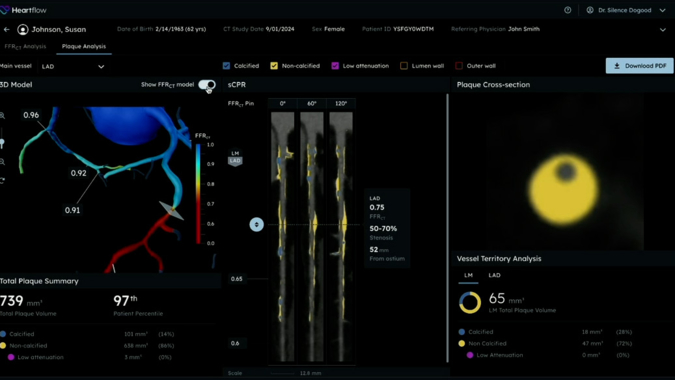Click the Low Attenuation purple dot in Vessel Territory Analysis
Image resolution: width=675 pixels, height=380 pixels.
click(470, 355)
